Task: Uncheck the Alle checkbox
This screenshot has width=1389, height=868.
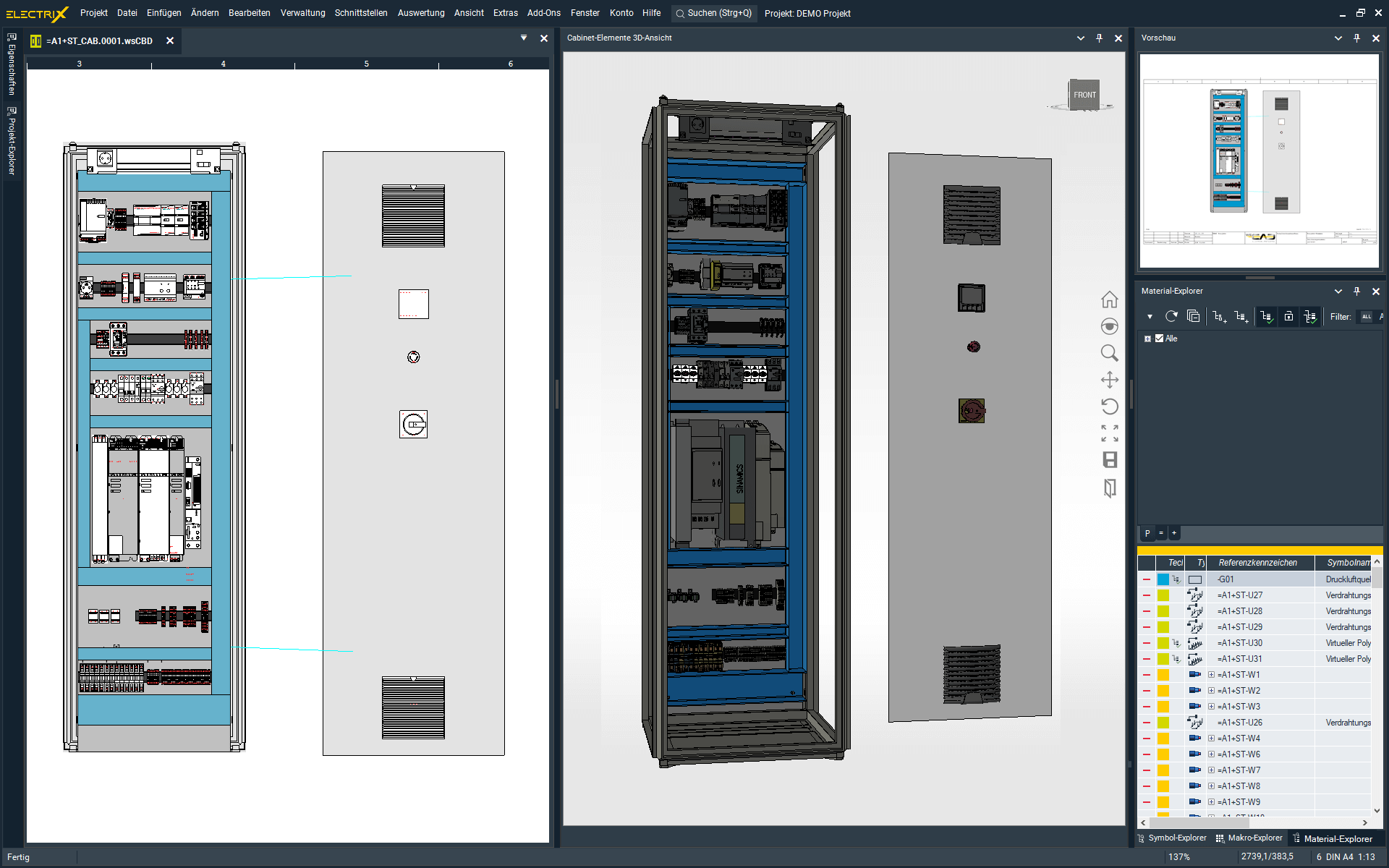Action: click(x=1159, y=339)
